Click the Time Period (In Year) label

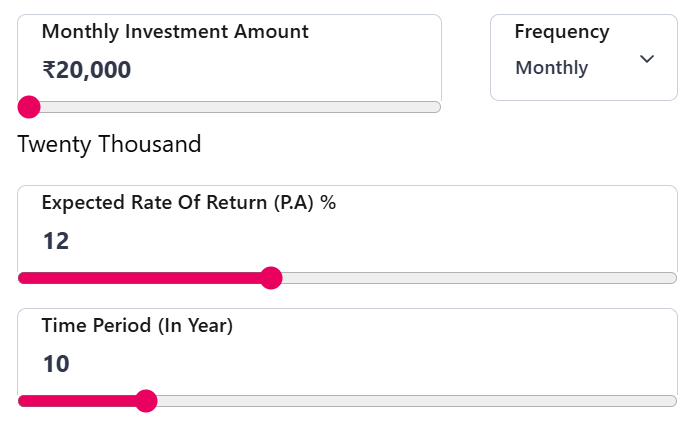point(137,325)
